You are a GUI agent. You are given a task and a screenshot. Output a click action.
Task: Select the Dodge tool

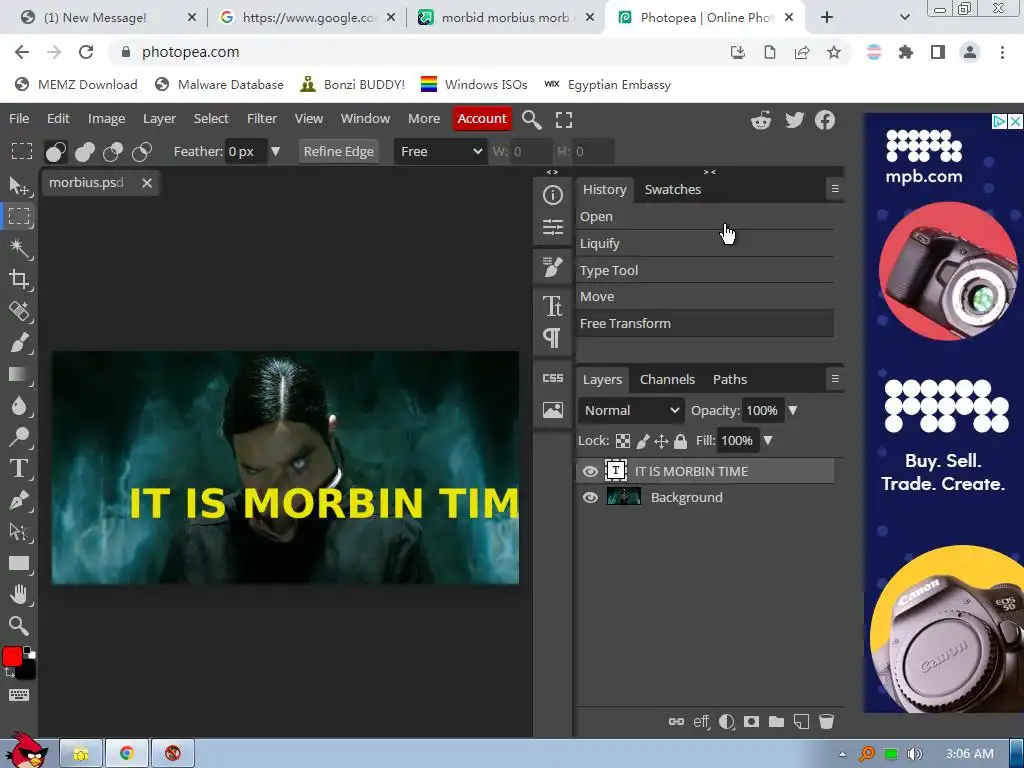(19, 437)
